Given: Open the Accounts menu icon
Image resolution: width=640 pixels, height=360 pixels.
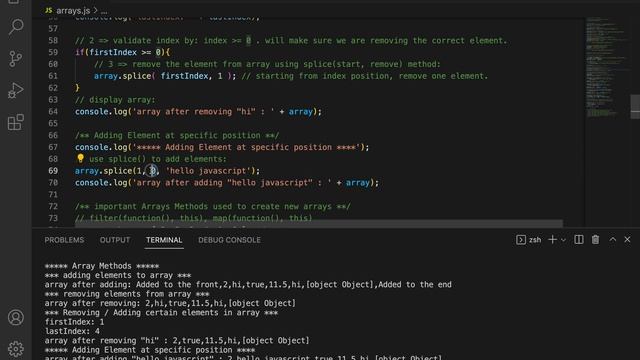Looking at the screenshot, I should (16, 318).
